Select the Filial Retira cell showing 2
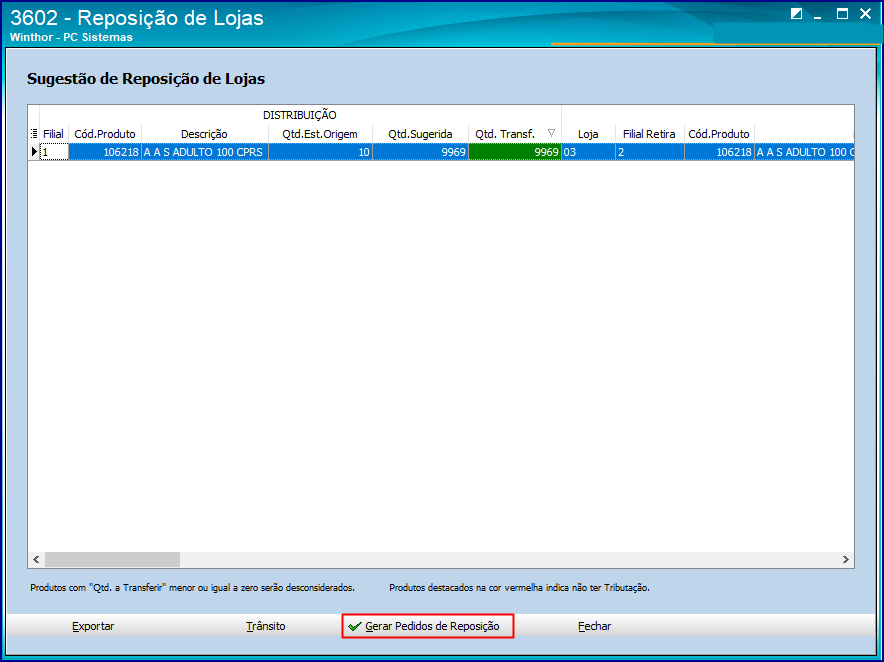Viewport: 884px width, 662px height. [x=649, y=152]
